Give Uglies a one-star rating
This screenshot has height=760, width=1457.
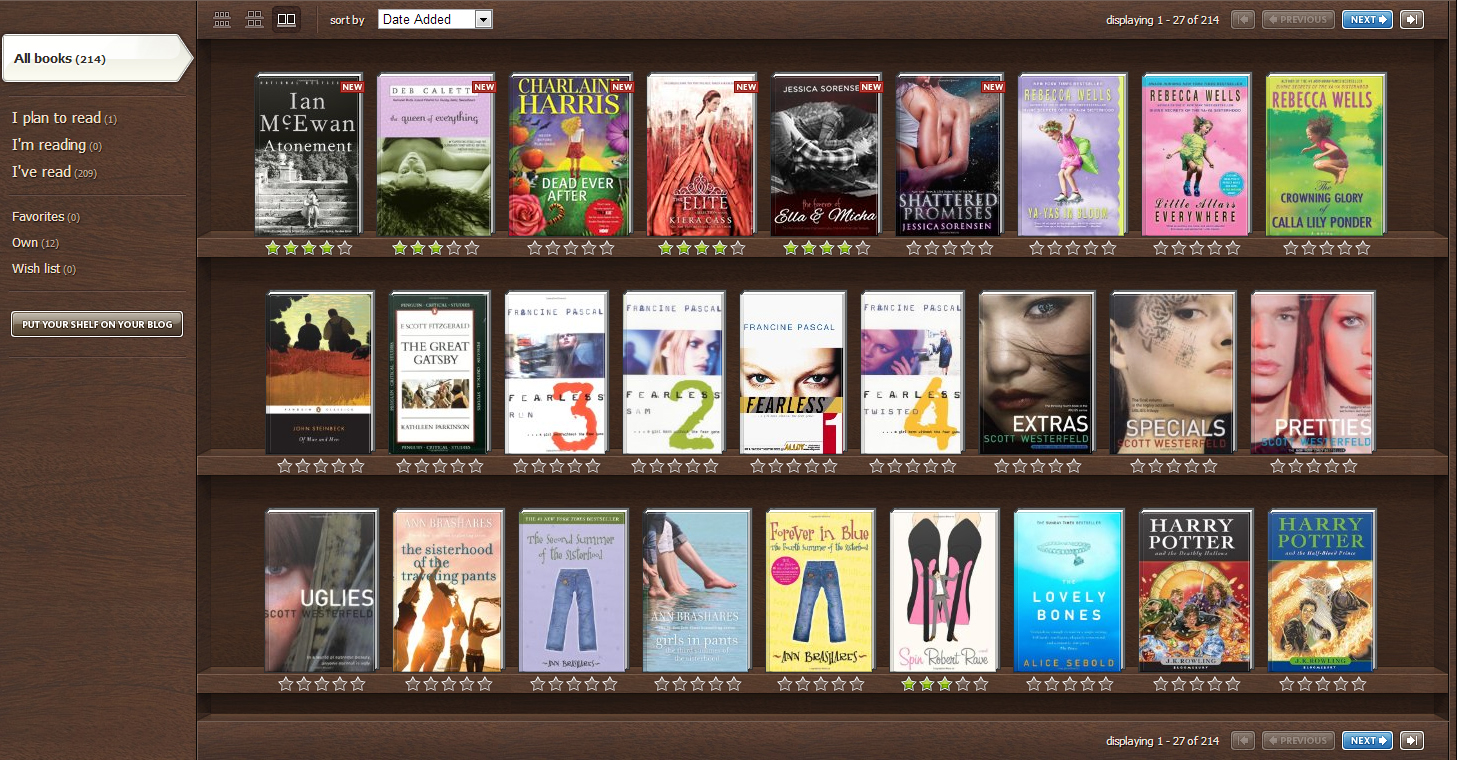click(286, 684)
